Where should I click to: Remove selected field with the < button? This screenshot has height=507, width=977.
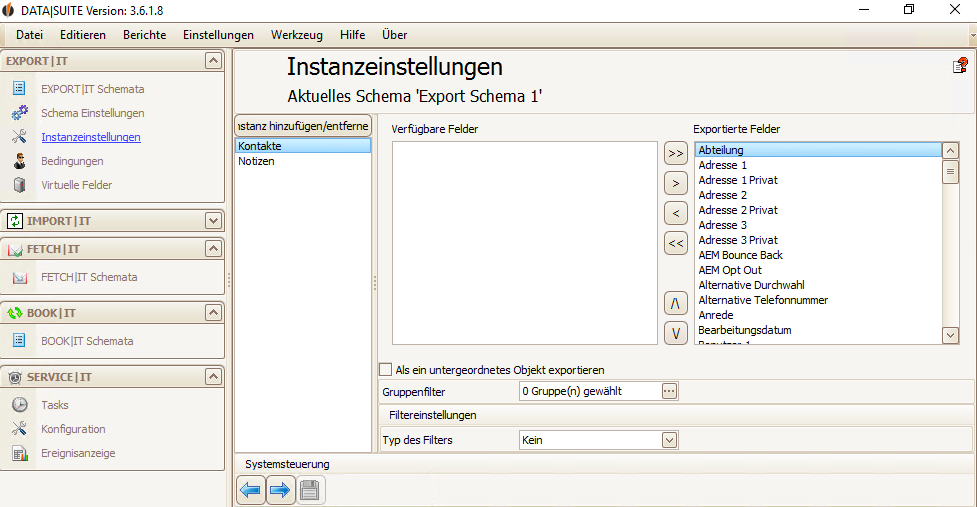click(675, 213)
